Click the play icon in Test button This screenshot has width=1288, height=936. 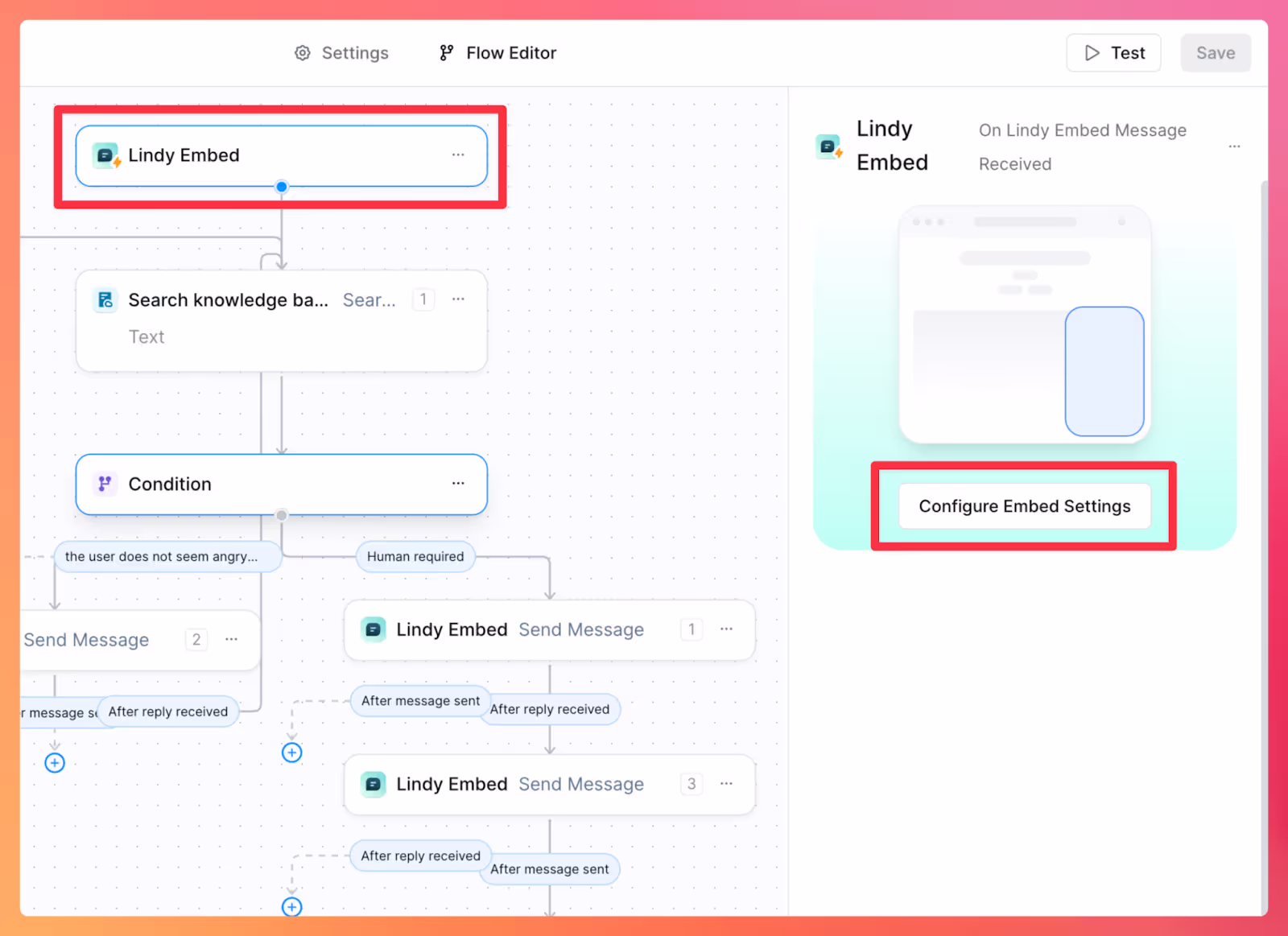click(x=1092, y=53)
